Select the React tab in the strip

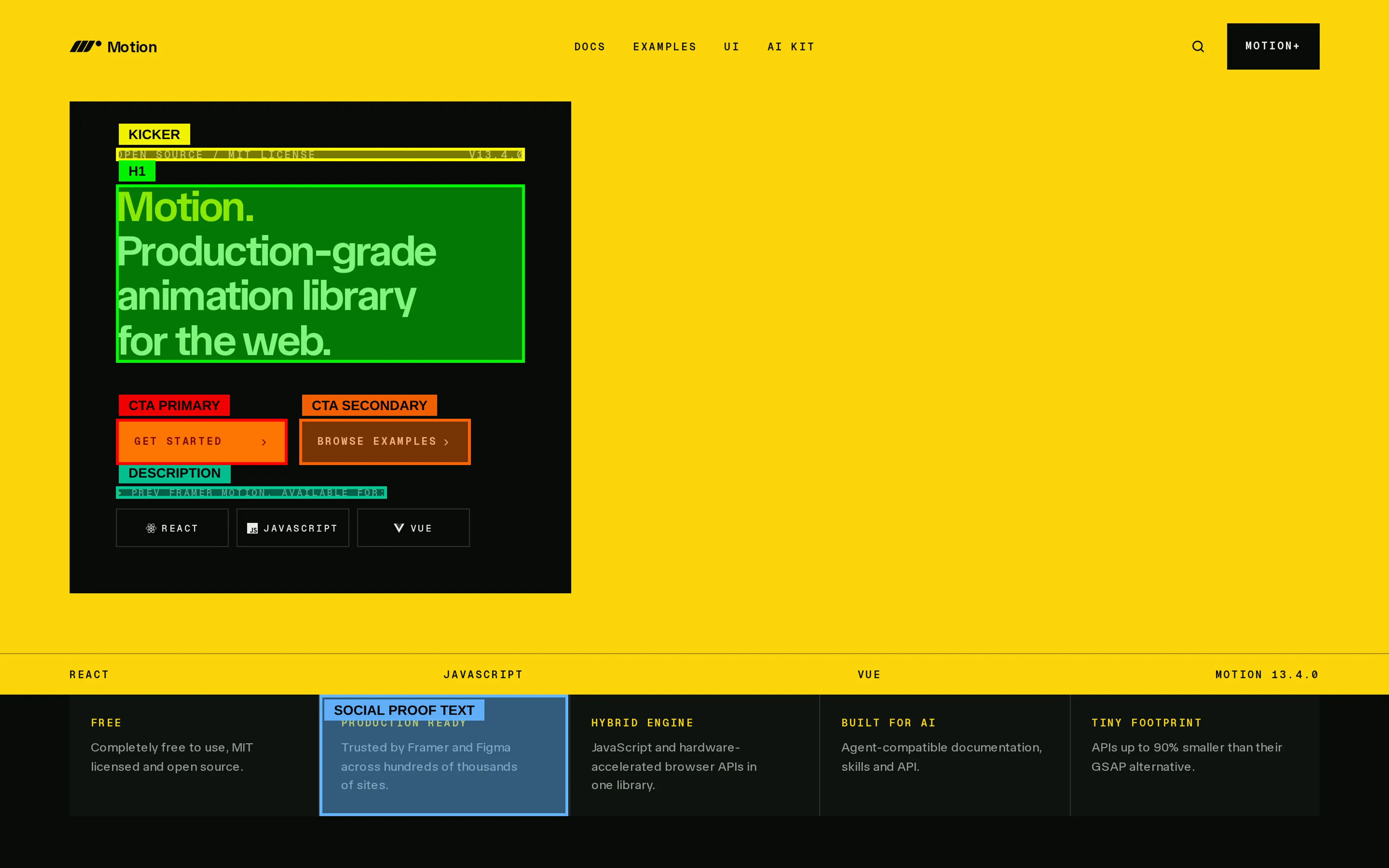pos(89,675)
